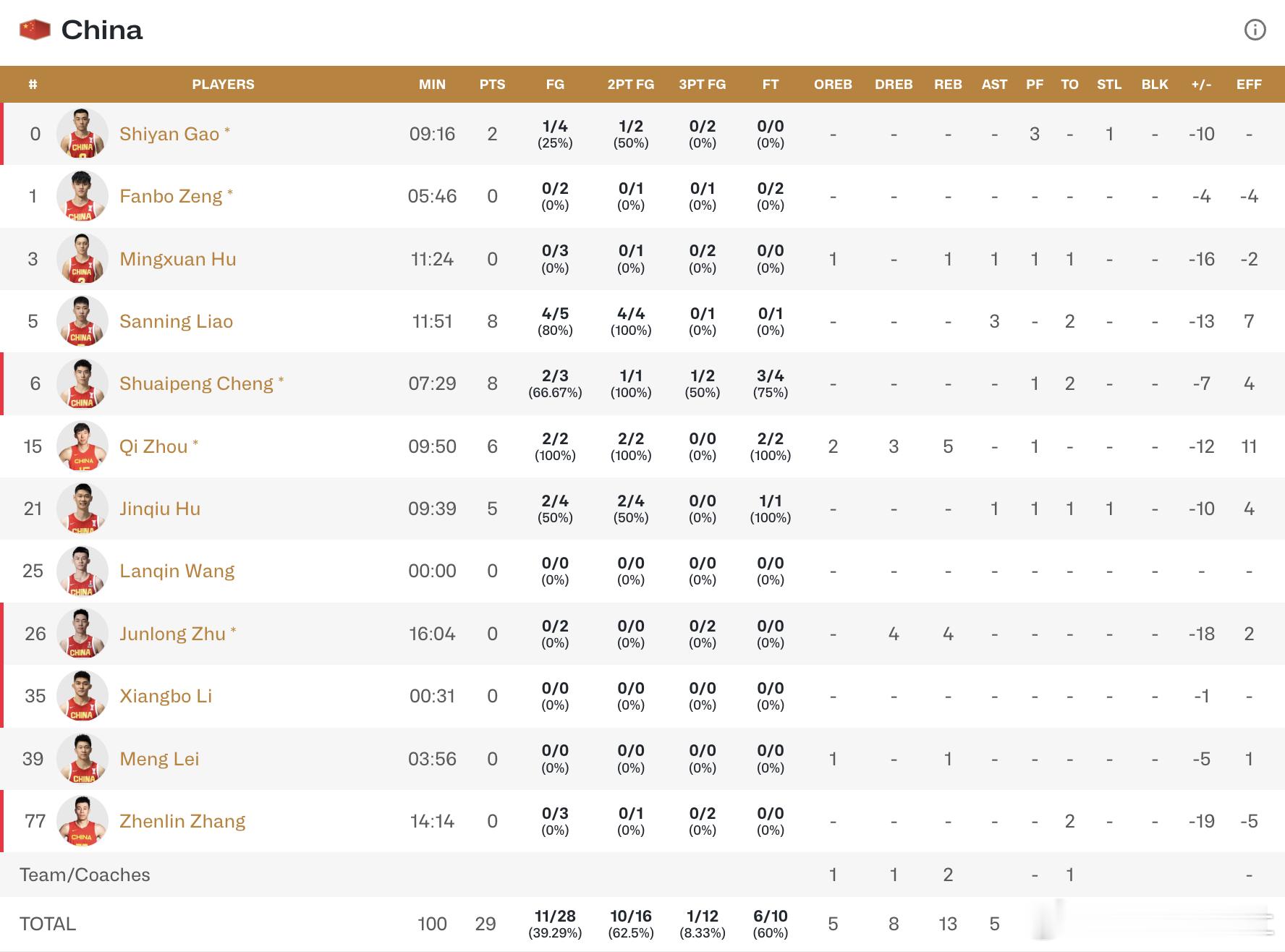The height and width of the screenshot is (952, 1285).
Task: Click the Team/Coaches row label
Action: point(85,875)
